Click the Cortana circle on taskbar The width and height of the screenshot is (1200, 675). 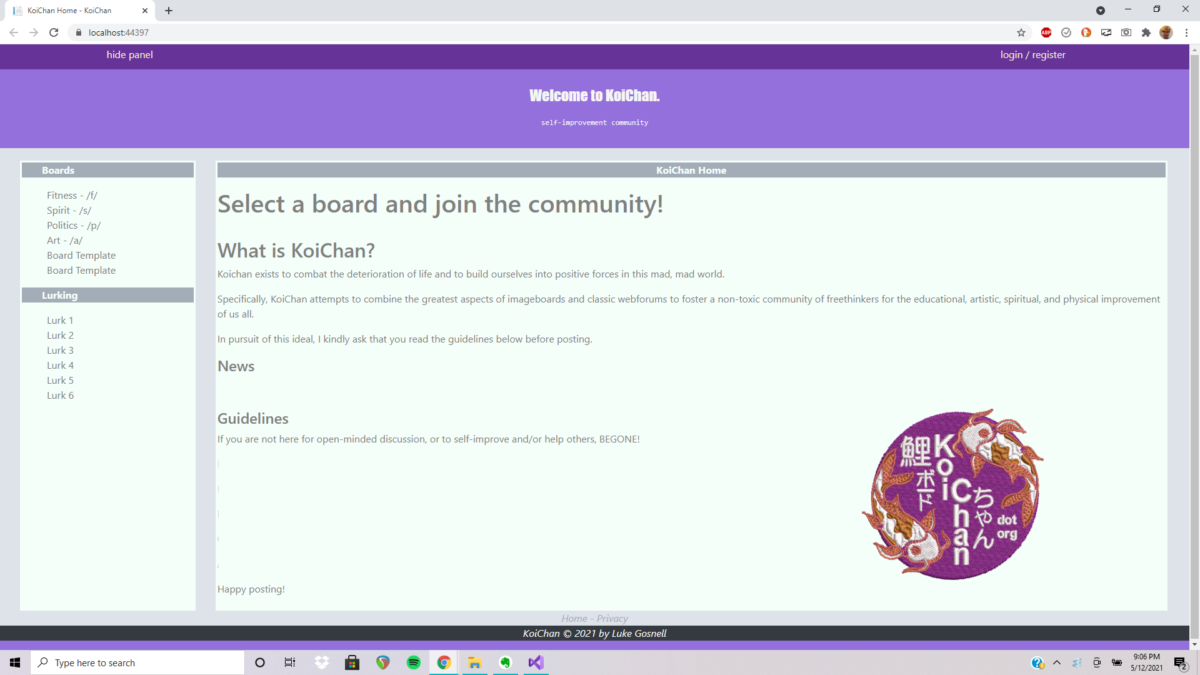click(260, 662)
